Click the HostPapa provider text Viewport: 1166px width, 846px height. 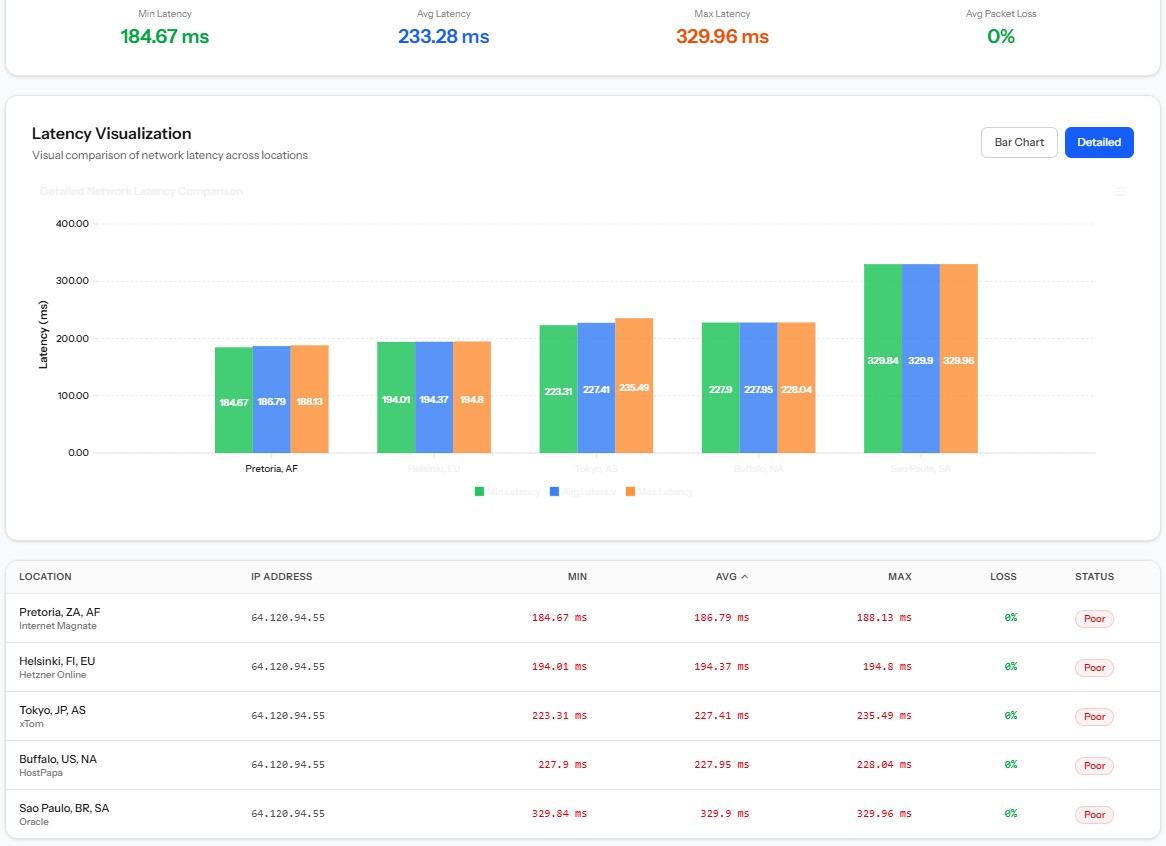(x=41, y=774)
